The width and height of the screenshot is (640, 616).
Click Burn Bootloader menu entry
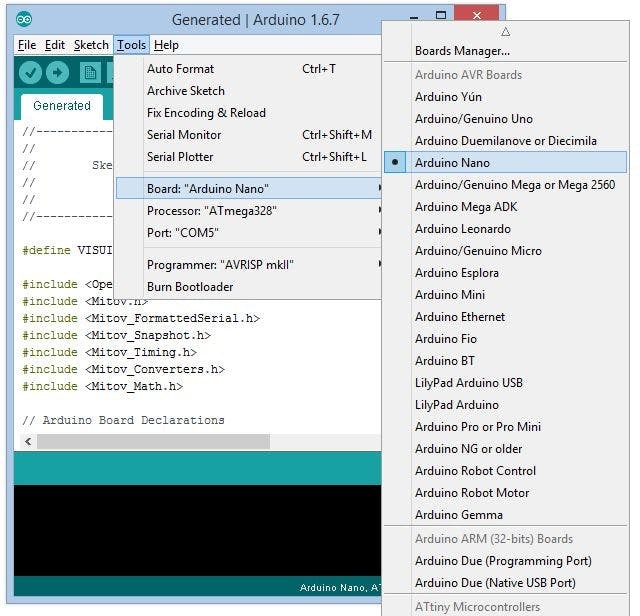coord(190,287)
